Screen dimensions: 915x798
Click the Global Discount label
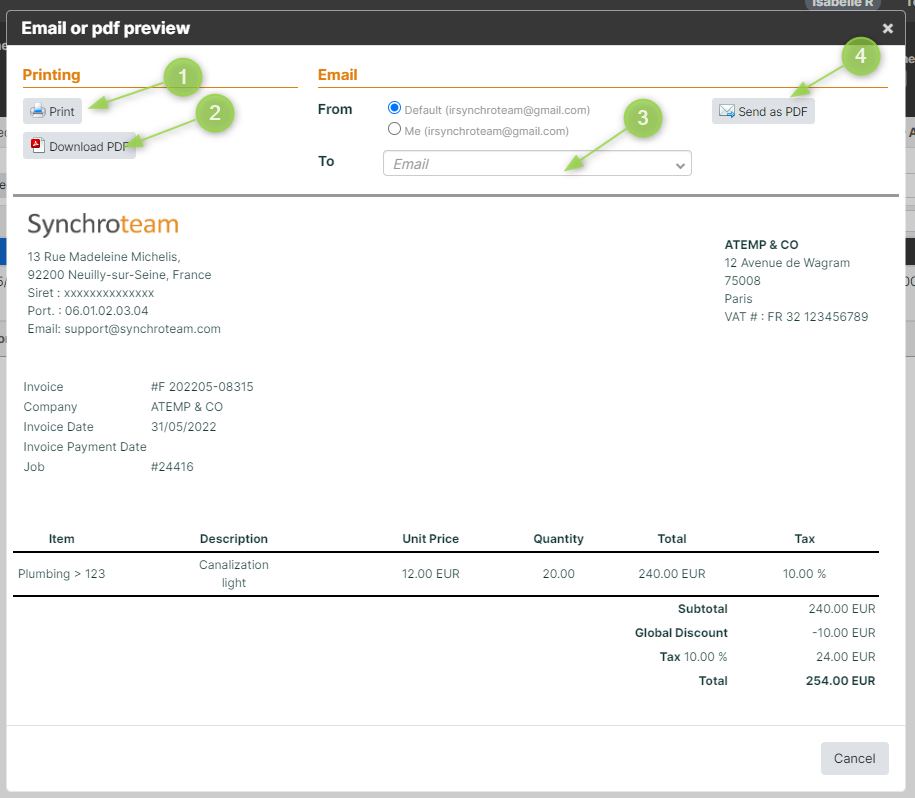681,633
